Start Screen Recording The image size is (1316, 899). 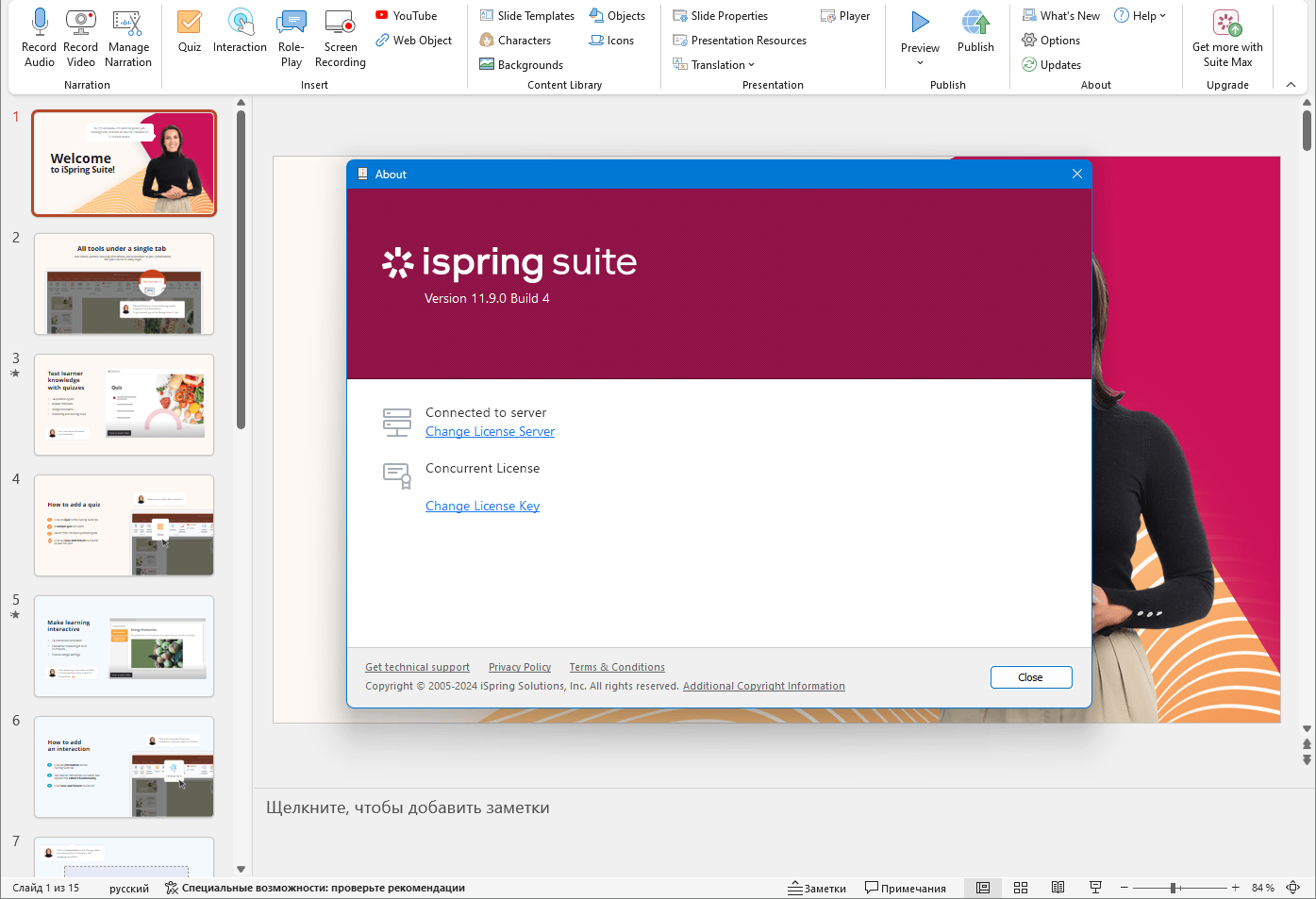(341, 38)
